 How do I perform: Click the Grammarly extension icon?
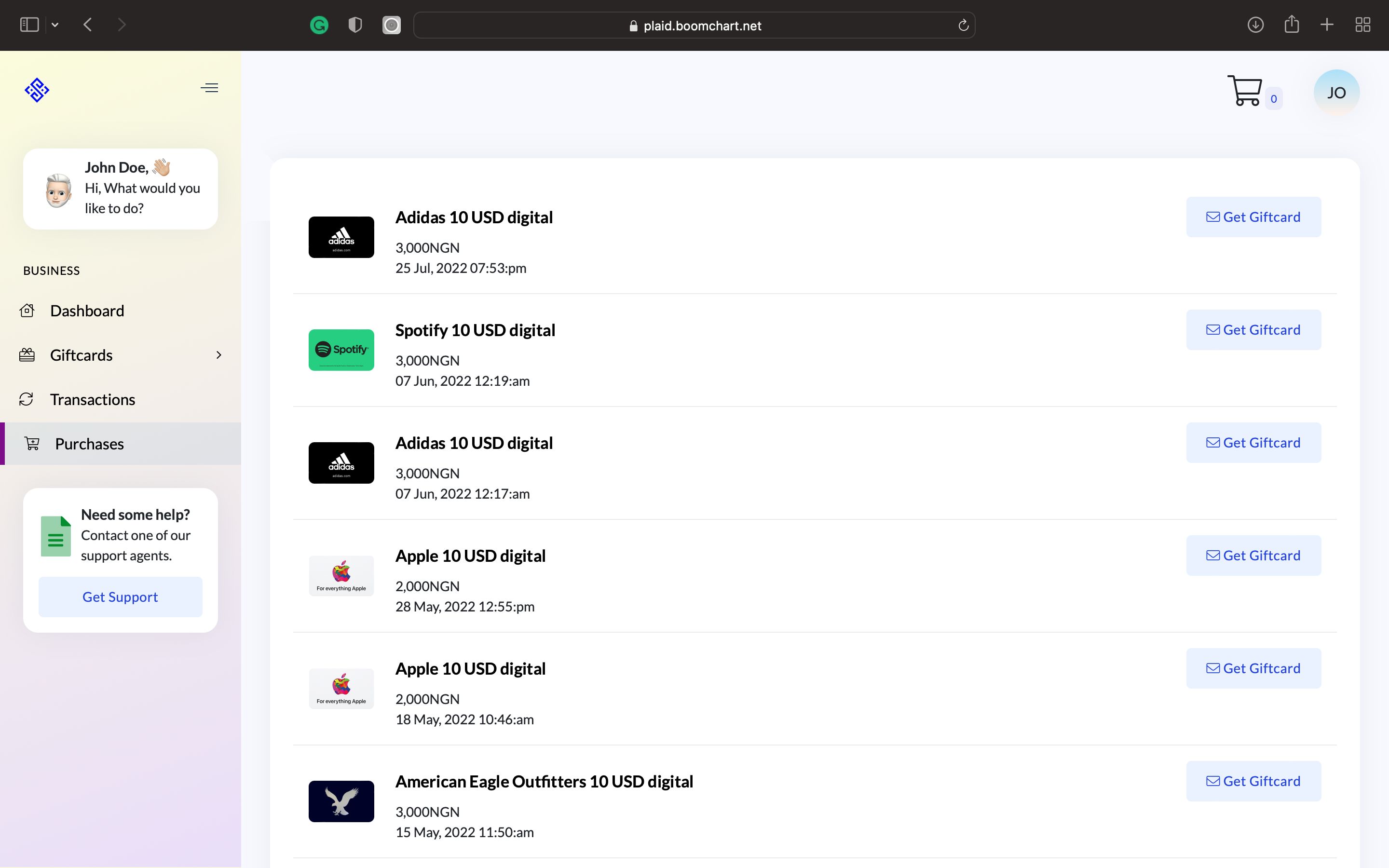[x=319, y=25]
